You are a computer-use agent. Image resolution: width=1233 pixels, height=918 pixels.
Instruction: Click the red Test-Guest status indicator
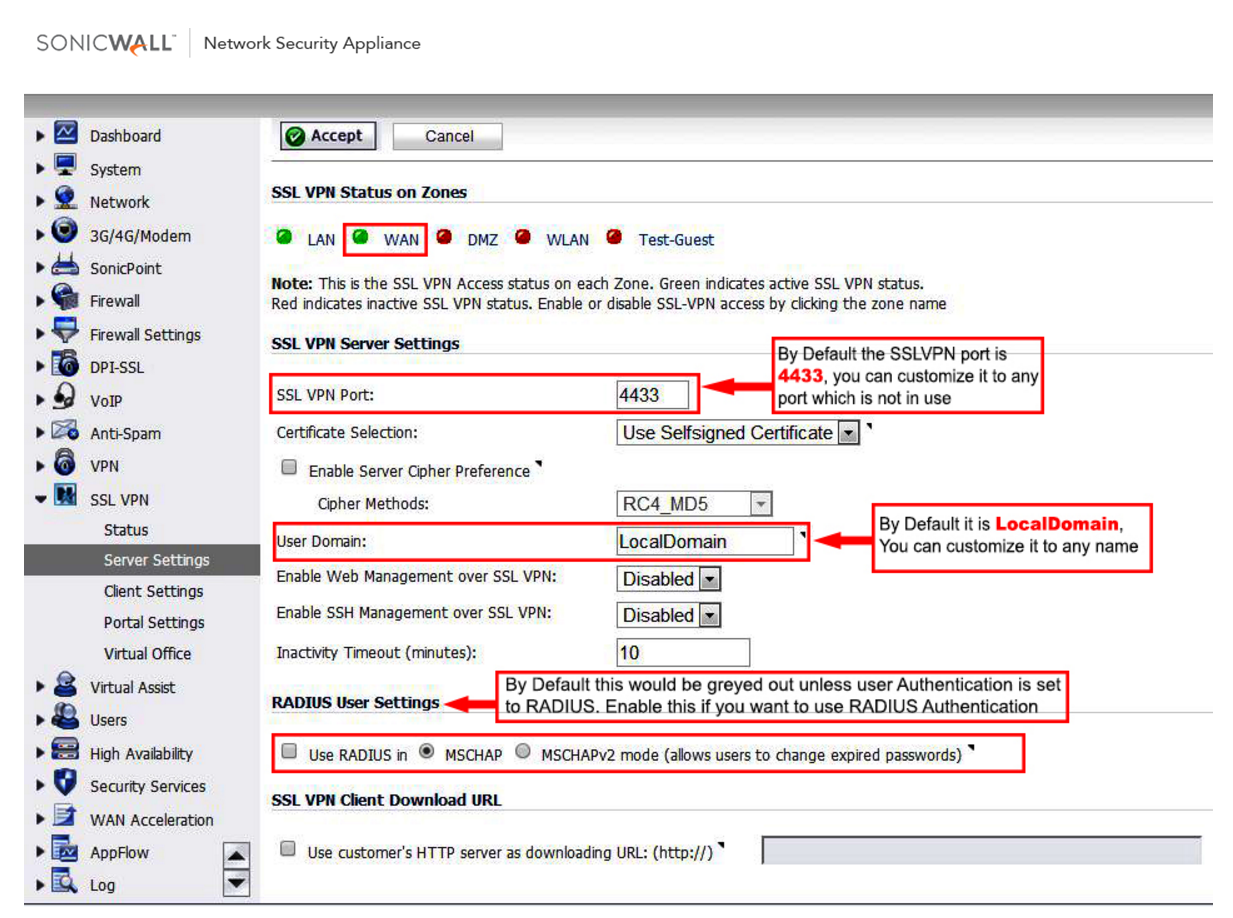point(614,238)
